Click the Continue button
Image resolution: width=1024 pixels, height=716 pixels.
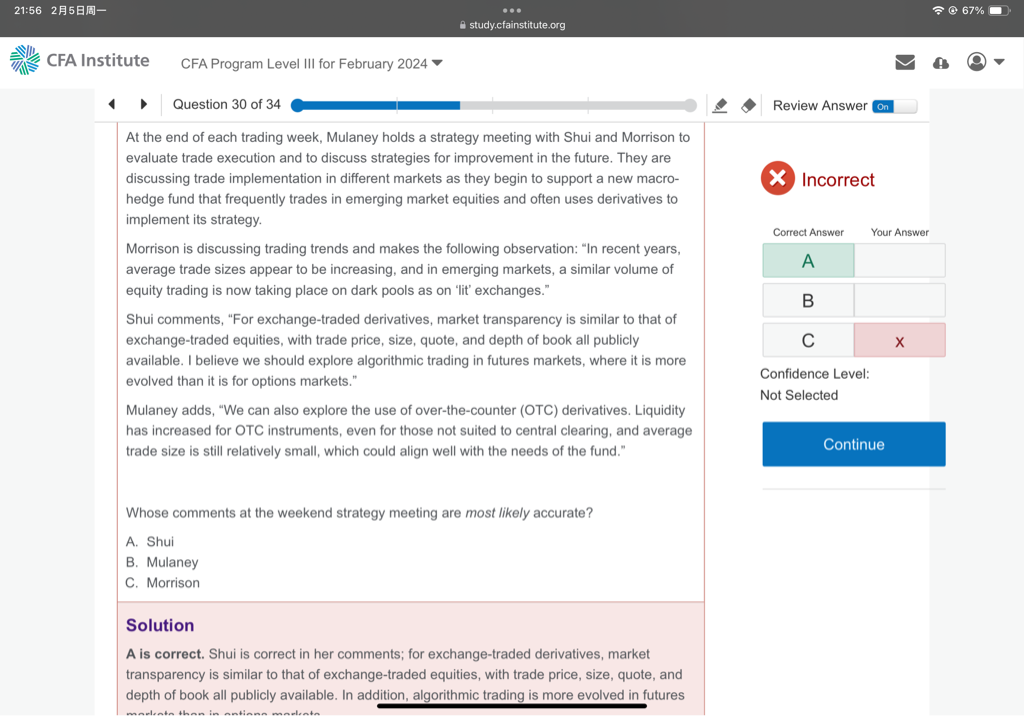853,444
